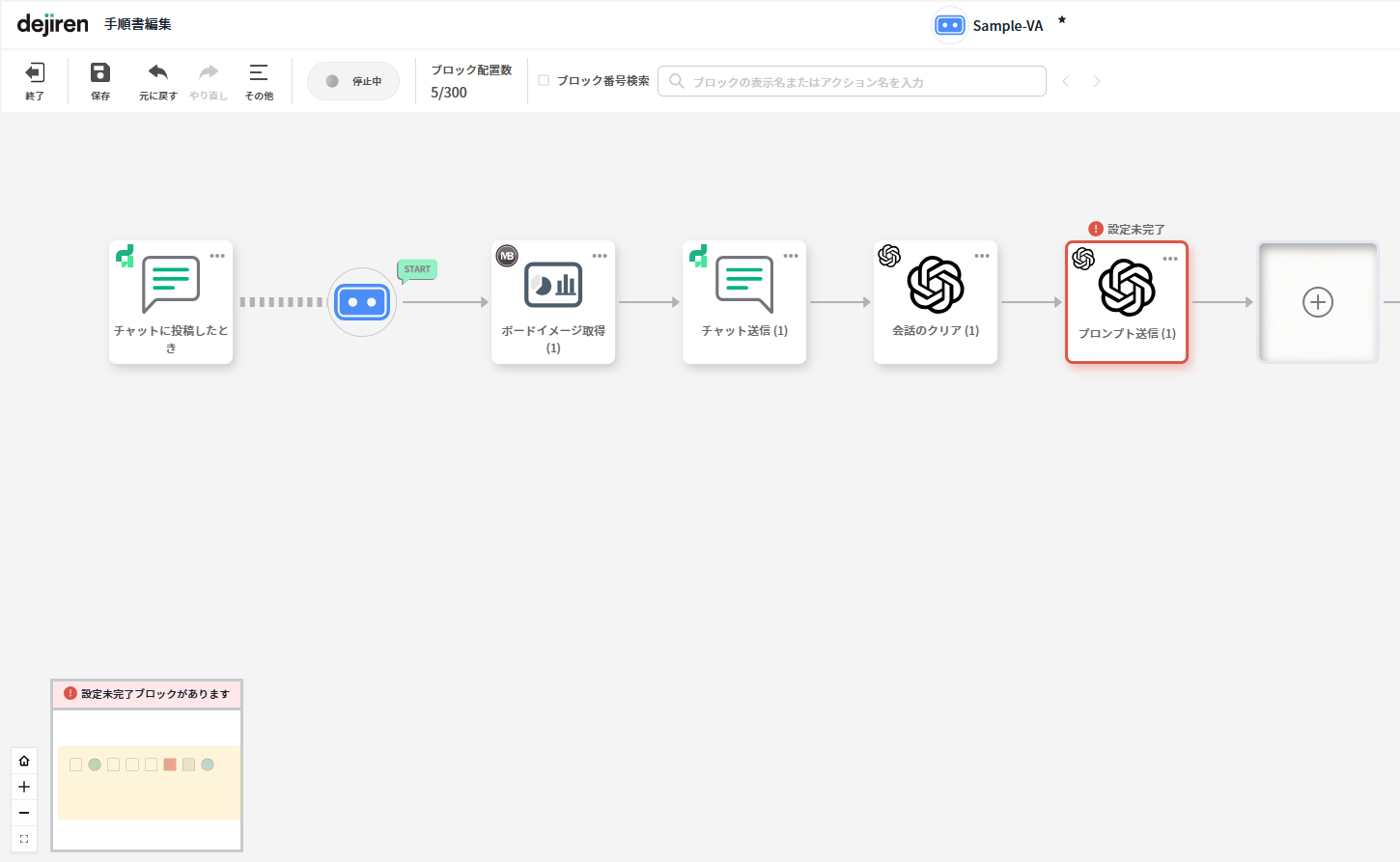The height and width of the screenshot is (862, 1400).
Task: Click the small dejiren badge on チャット送信
Action: click(x=698, y=256)
